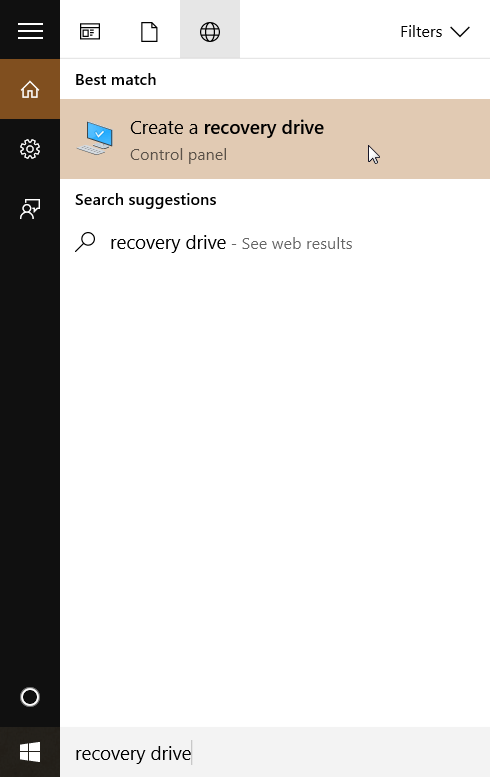
Task: Open the Feedback icon in sidebar
Action: click(x=30, y=209)
